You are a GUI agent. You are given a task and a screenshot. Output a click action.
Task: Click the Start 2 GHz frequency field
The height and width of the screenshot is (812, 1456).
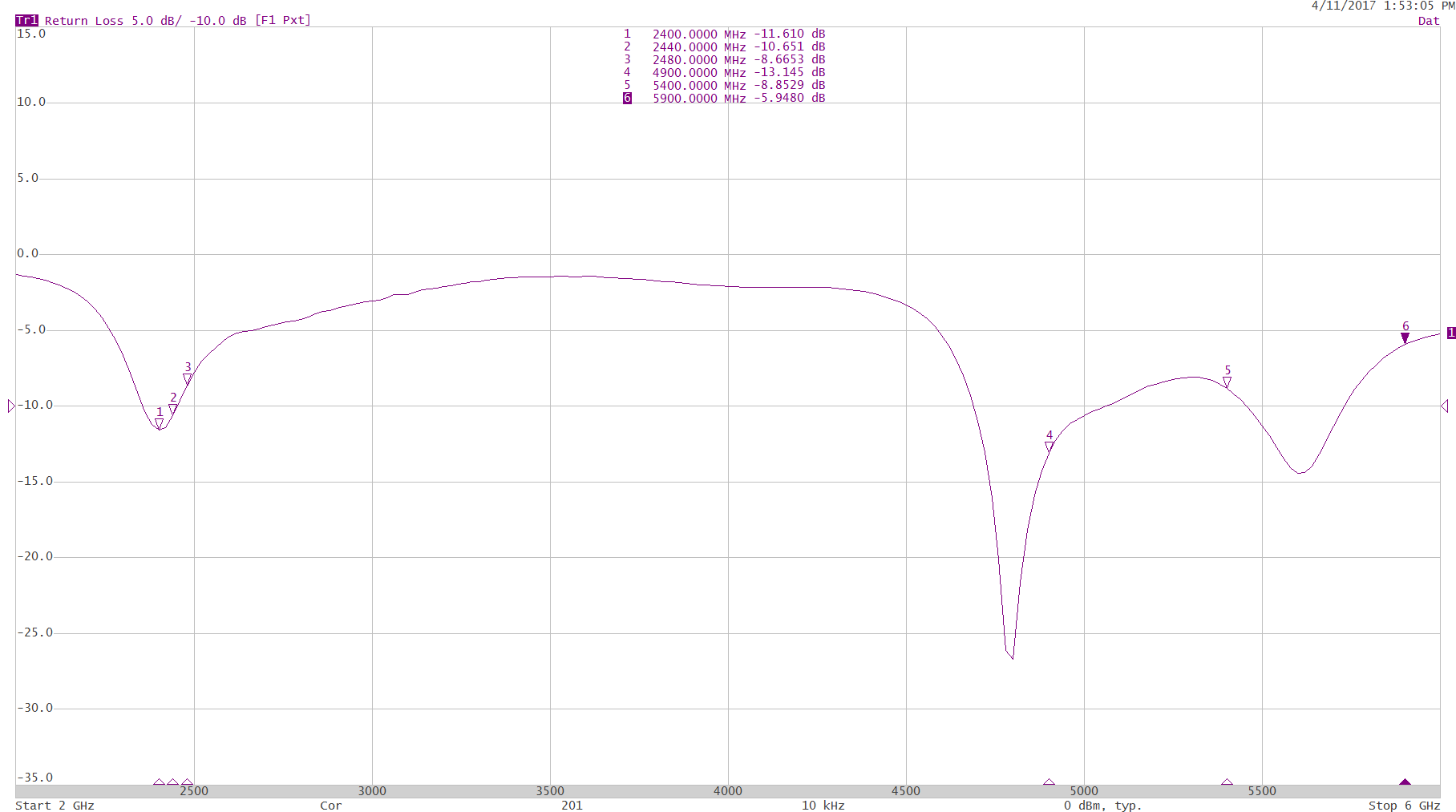[55, 806]
